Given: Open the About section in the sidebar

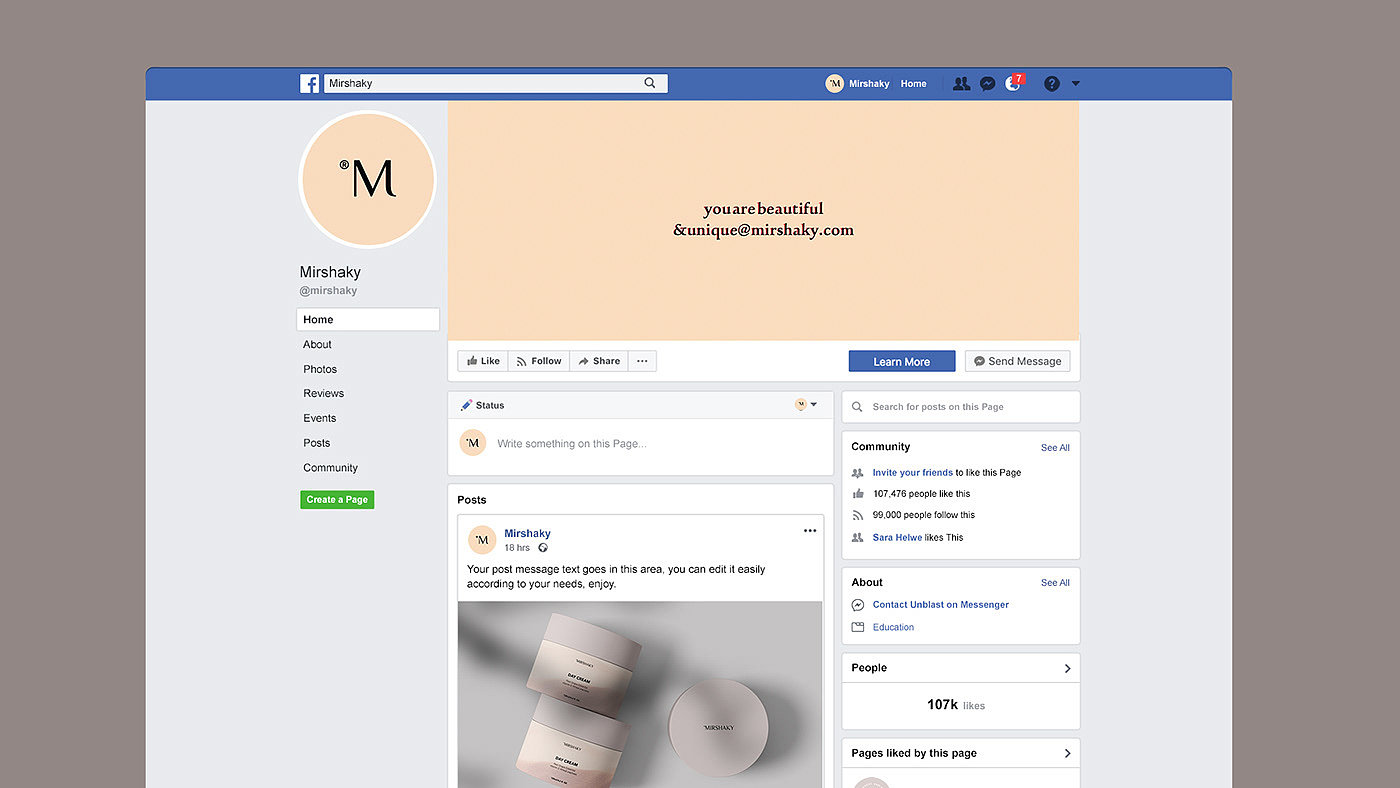Looking at the screenshot, I should click(317, 345).
